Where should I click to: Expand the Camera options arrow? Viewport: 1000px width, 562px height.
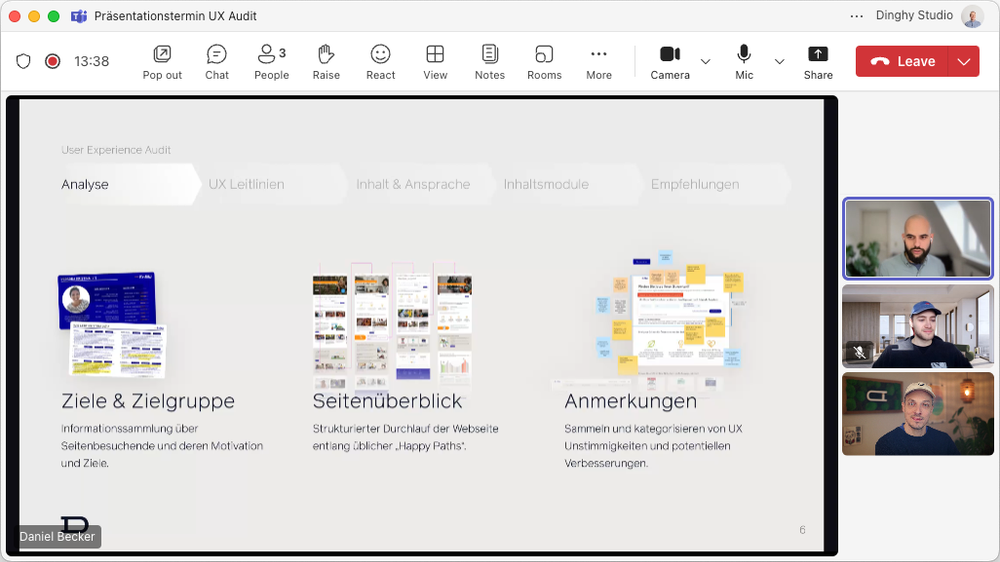pyautogui.click(x=705, y=61)
